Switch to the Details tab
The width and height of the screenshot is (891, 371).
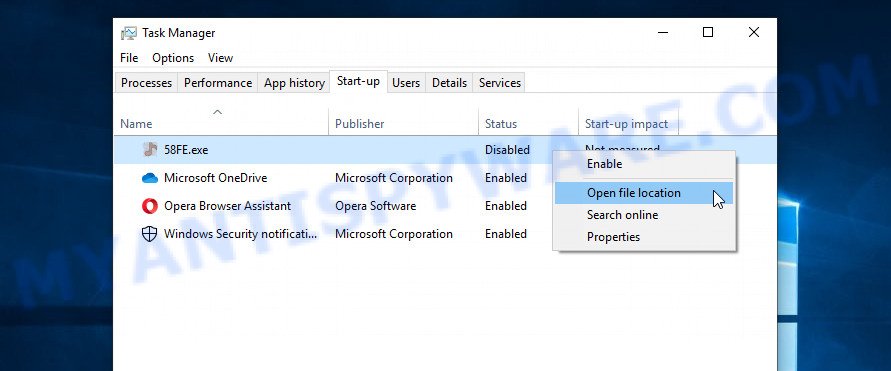tap(449, 83)
